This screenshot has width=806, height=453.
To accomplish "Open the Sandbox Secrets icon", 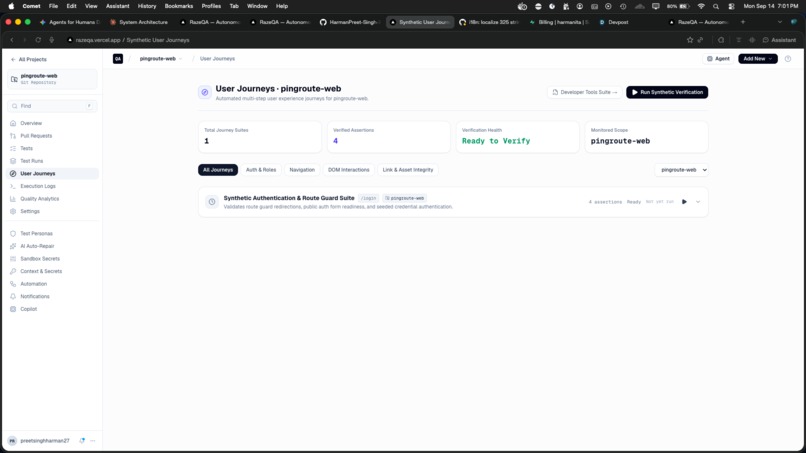I will click(13, 259).
